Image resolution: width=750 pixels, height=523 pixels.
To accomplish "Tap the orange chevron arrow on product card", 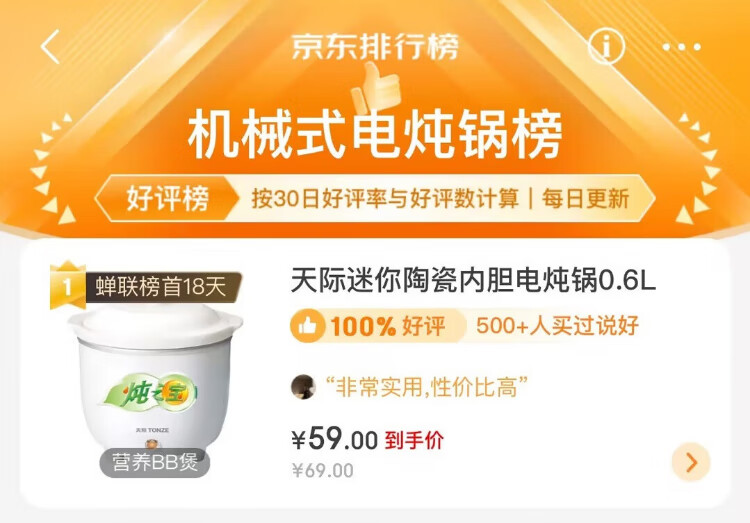I will 691,462.
